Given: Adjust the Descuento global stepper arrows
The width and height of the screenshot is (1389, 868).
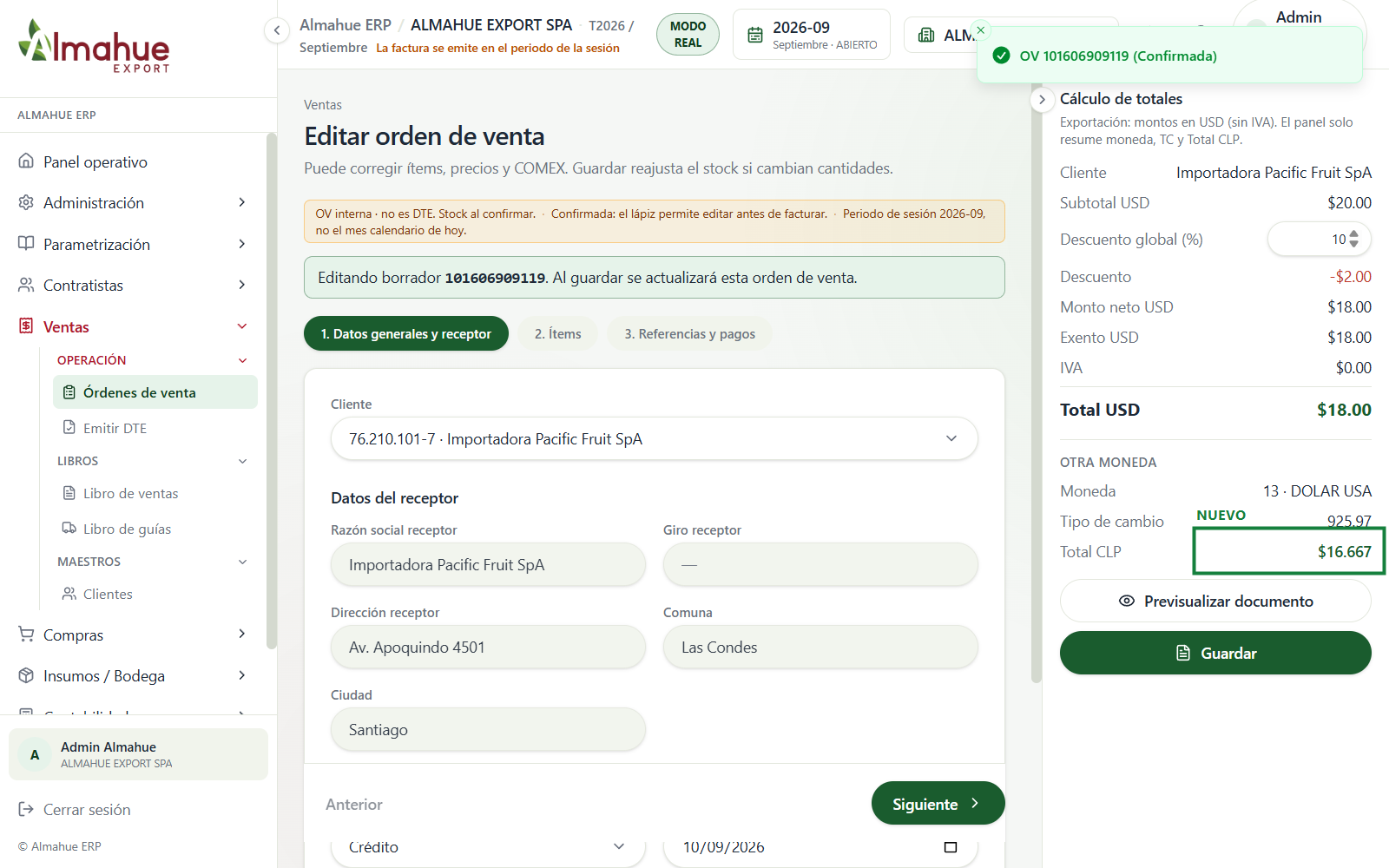Looking at the screenshot, I should pos(1353,239).
